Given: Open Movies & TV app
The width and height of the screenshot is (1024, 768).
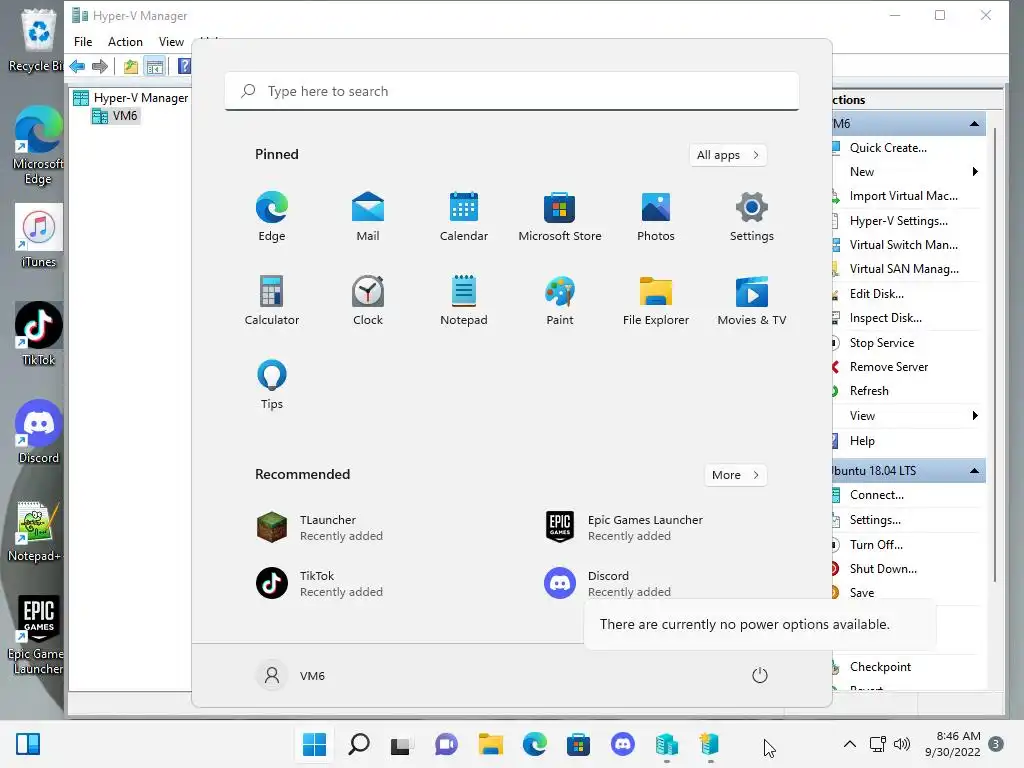Looking at the screenshot, I should pos(752,300).
